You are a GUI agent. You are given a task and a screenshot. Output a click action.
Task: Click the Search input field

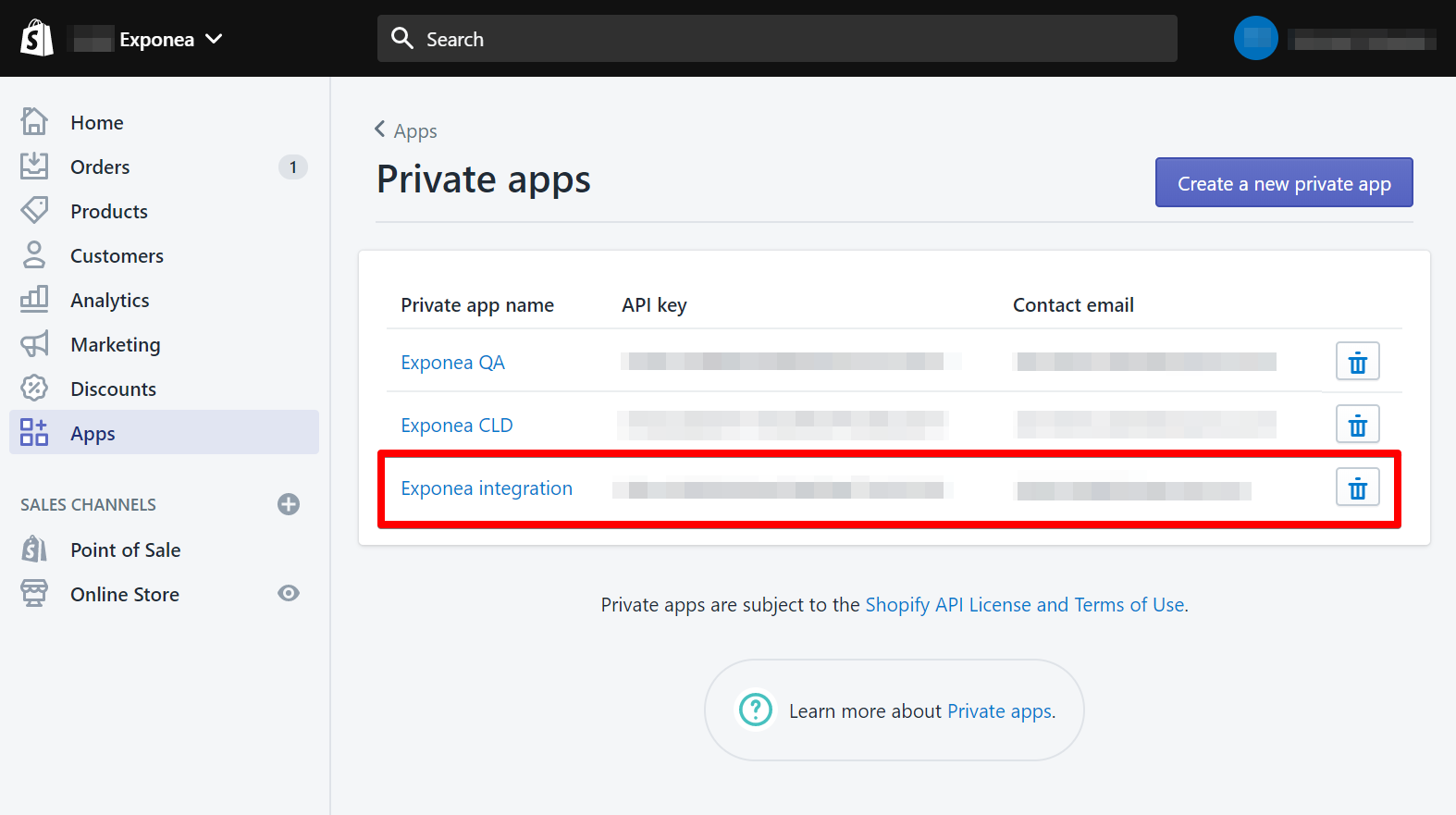click(x=777, y=39)
